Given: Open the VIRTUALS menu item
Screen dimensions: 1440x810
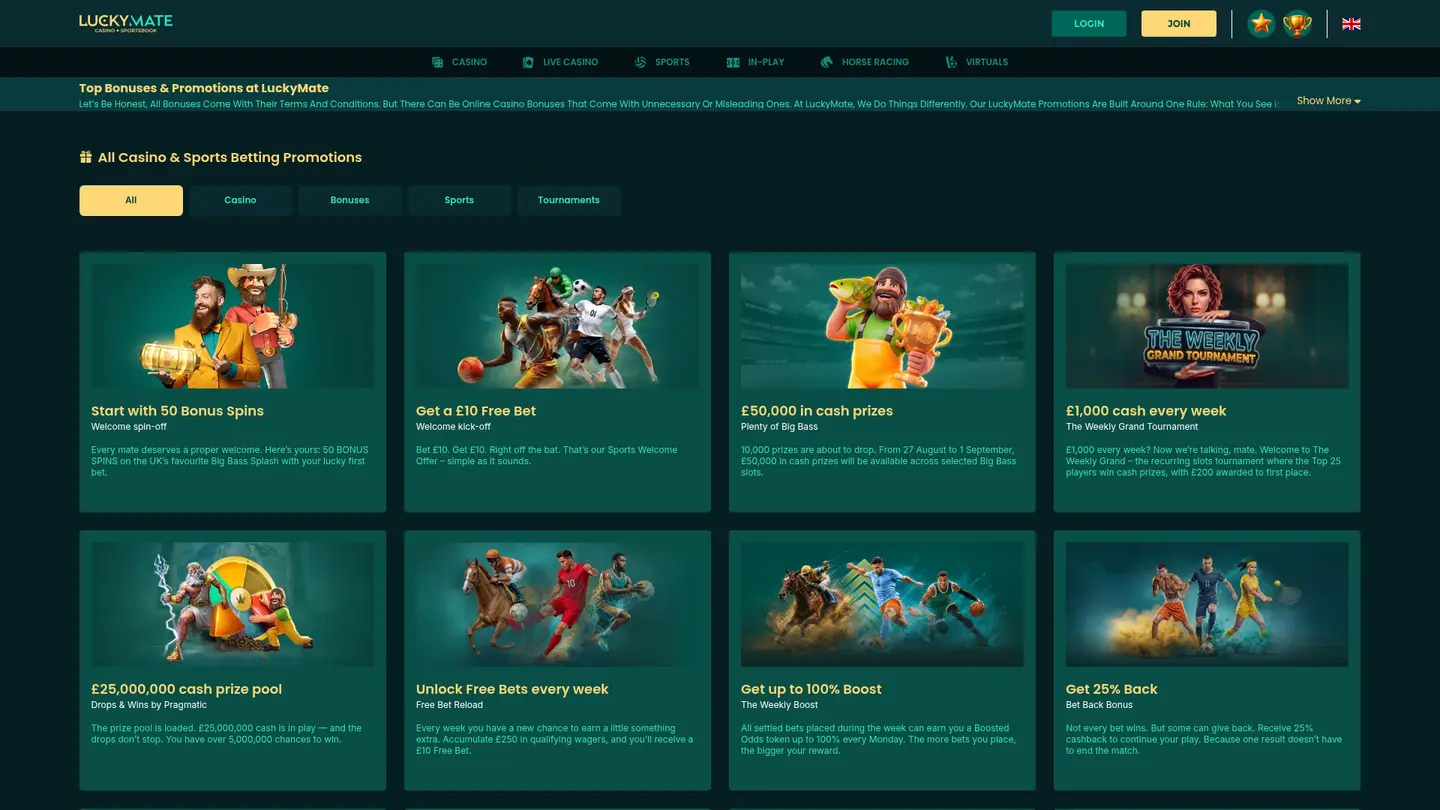Looking at the screenshot, I should 987,62.
